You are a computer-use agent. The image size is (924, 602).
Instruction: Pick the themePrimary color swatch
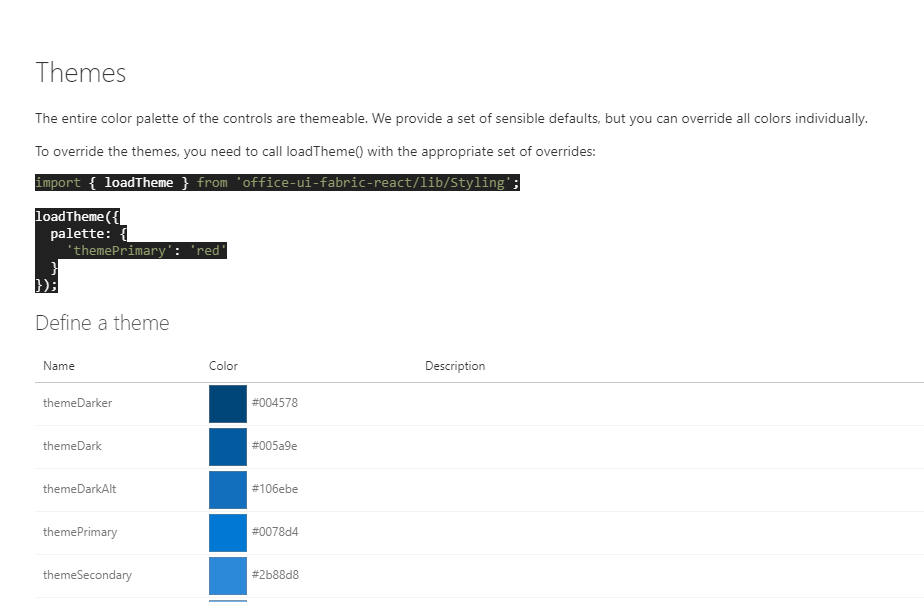pos(227,532)
